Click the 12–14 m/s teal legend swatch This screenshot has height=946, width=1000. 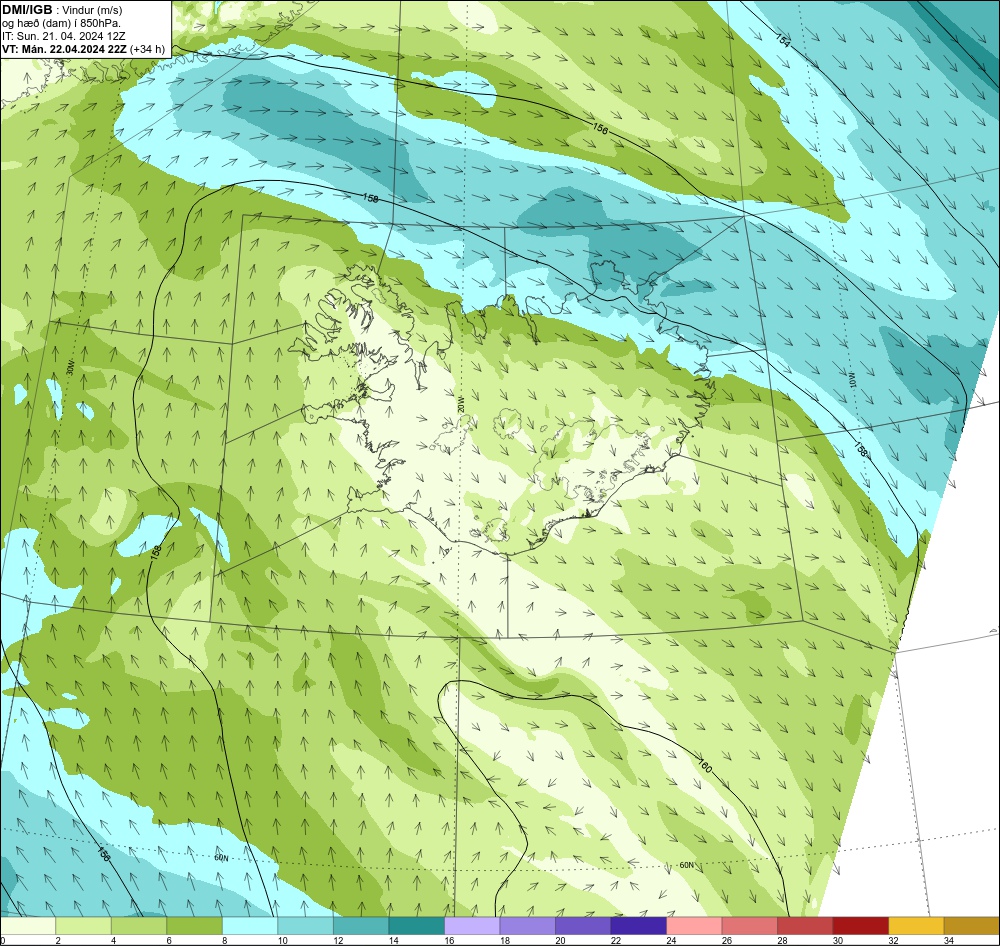[361, 926]
